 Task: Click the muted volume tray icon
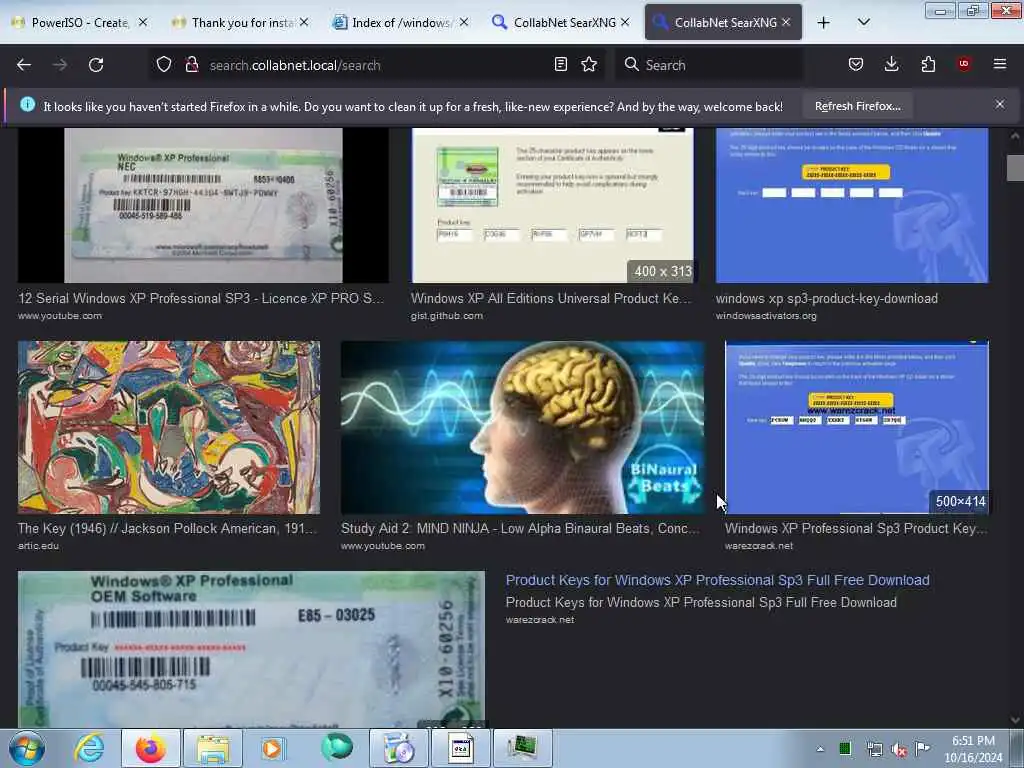click(899, 749)
